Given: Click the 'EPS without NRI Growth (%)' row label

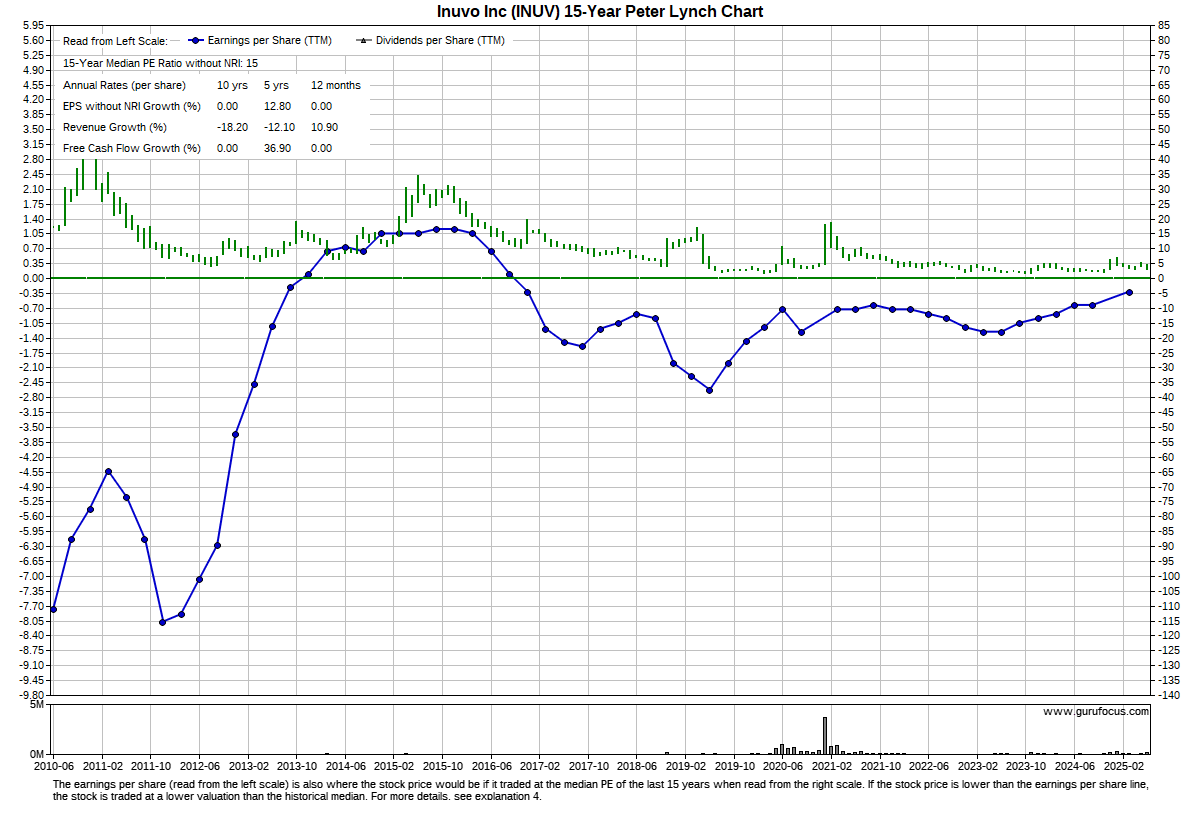Looking at the screenshot, I should coord(132,106).
